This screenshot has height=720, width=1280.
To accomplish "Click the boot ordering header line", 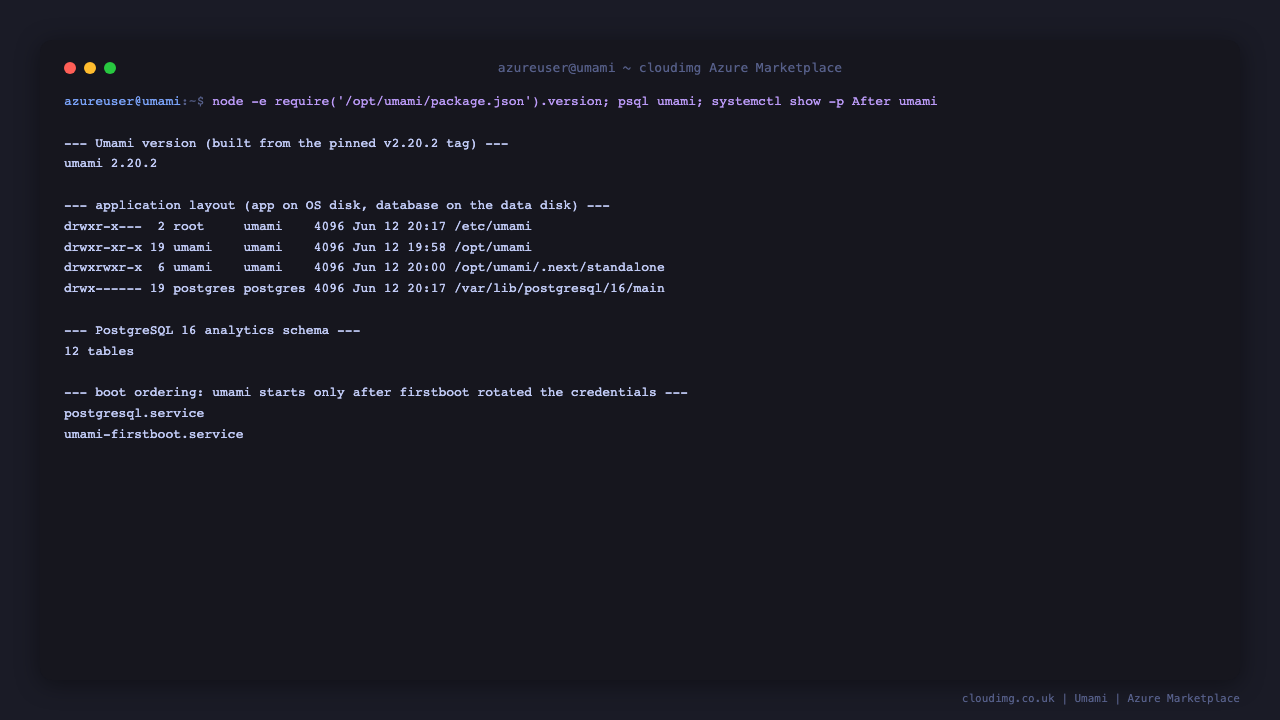I will (x=376, y=392).
